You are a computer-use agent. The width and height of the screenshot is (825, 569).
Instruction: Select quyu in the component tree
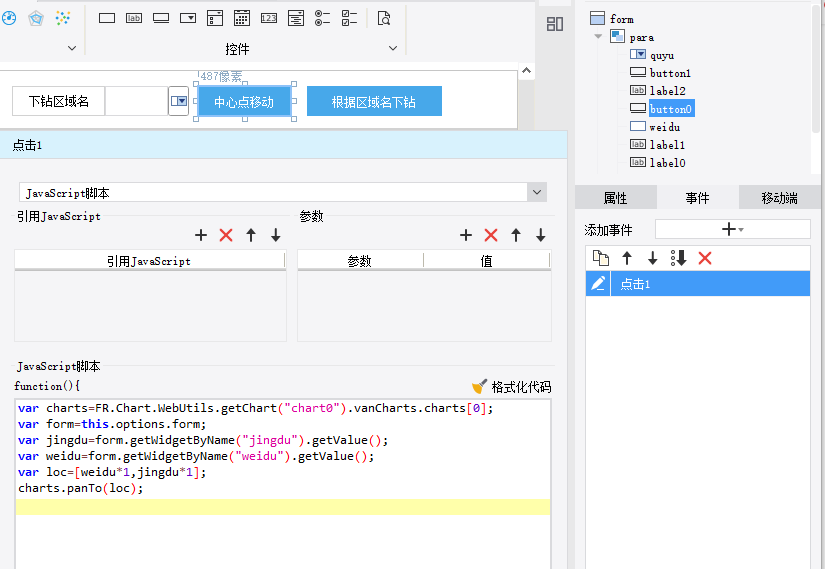(653, 55)
